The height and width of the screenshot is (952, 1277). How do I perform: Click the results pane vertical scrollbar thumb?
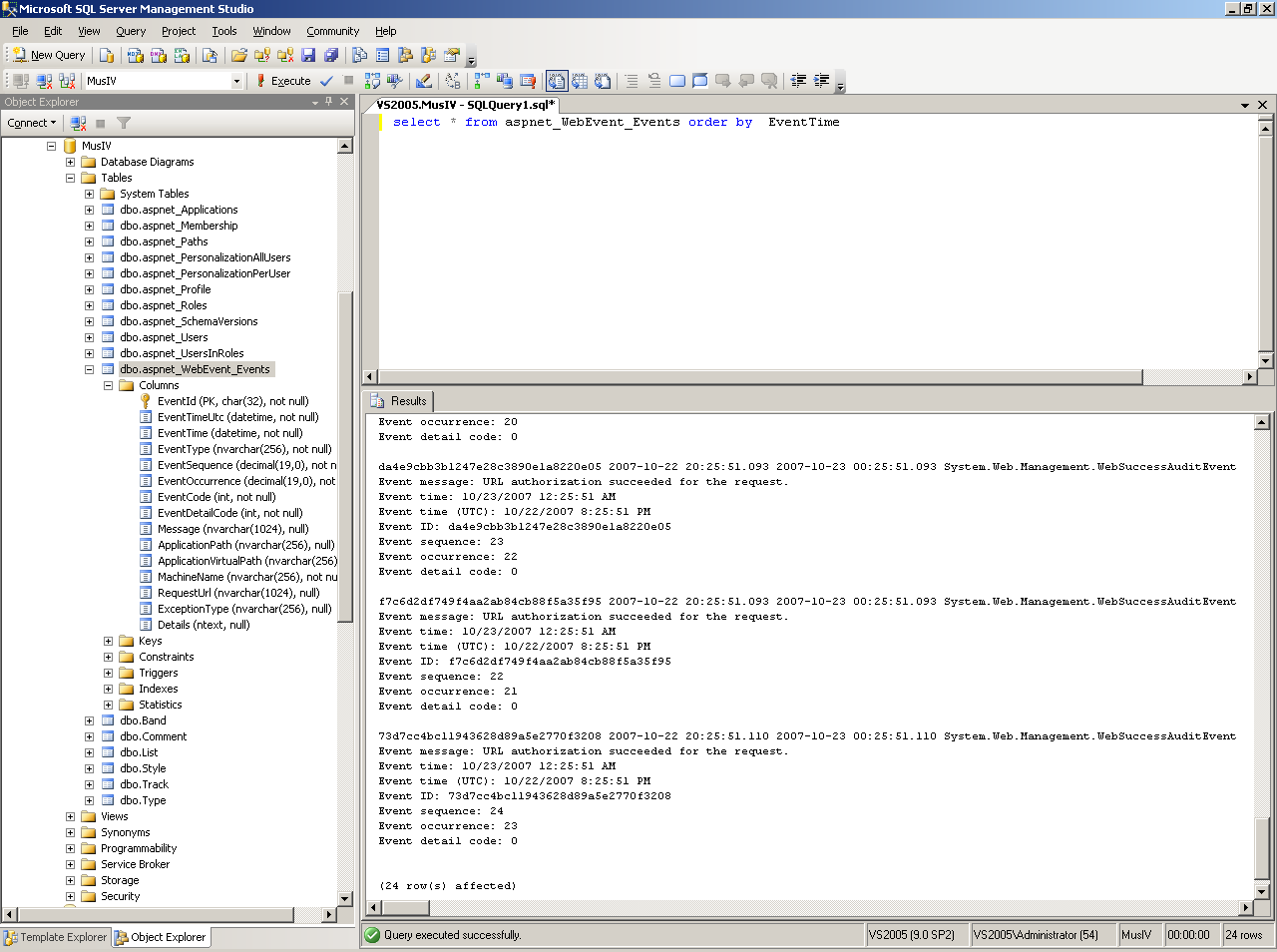point(1262,846)
